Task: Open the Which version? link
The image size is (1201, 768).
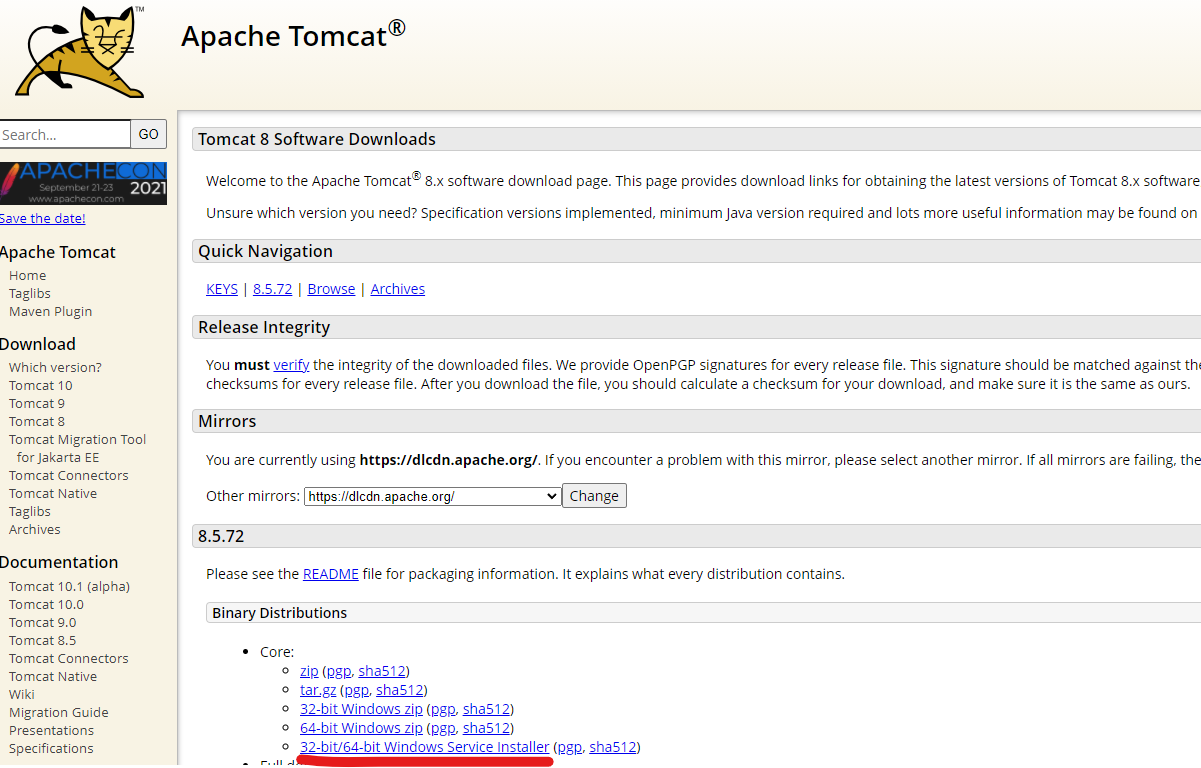Action: pos(55,367)
